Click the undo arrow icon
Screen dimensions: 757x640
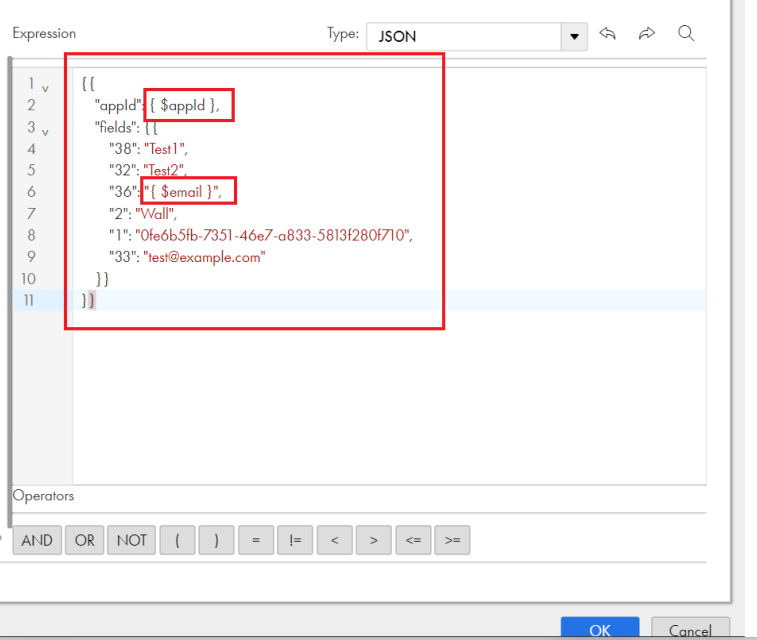[x=607, y=34]
